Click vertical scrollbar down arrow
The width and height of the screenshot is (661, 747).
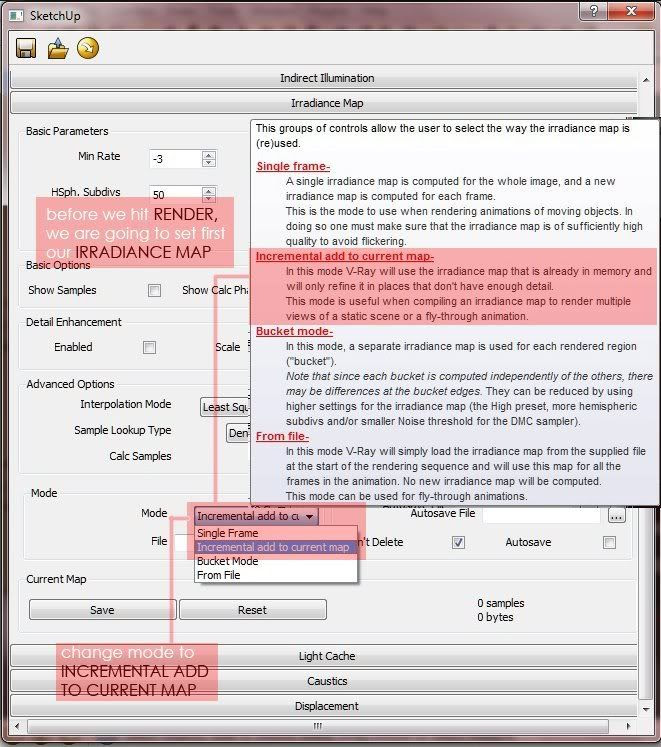[x=646, y=709]
